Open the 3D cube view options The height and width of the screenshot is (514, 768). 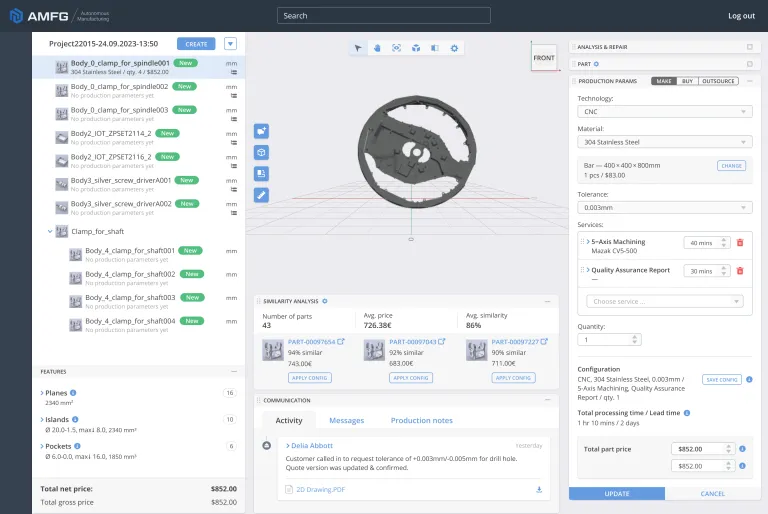[x=416, y=48]
